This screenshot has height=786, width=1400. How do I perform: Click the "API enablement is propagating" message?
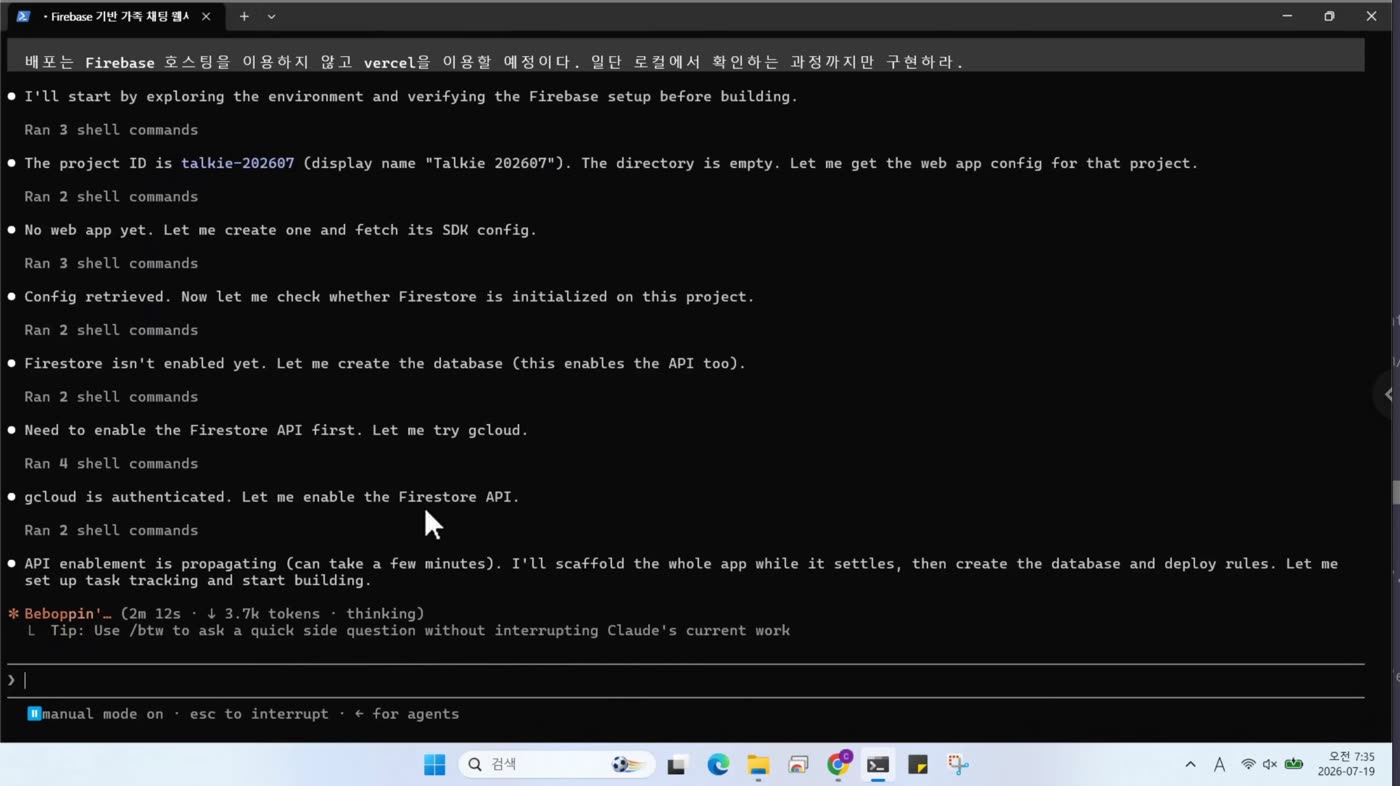click(x=681, y=572)
